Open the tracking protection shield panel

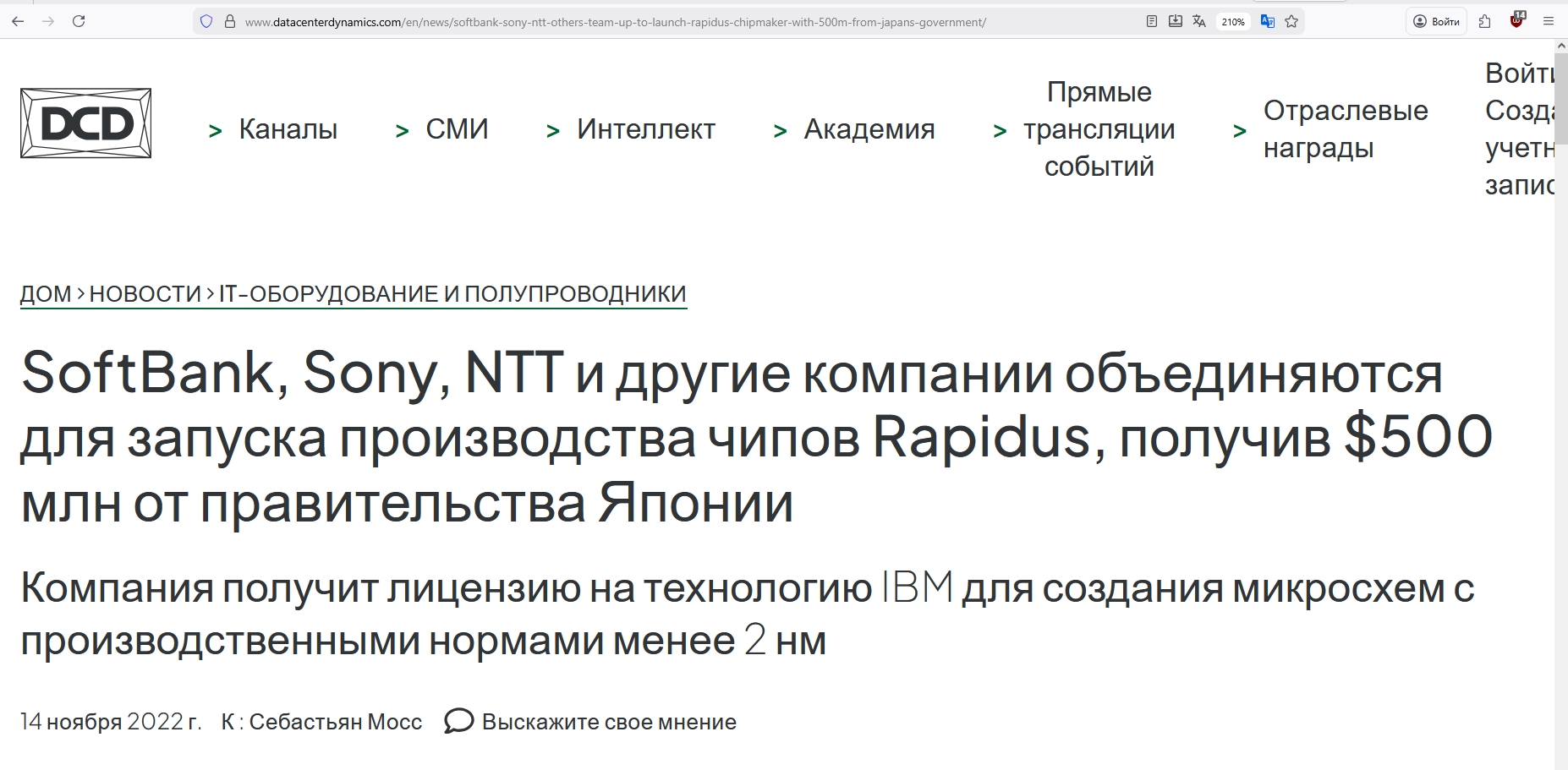tap(206, 21)
